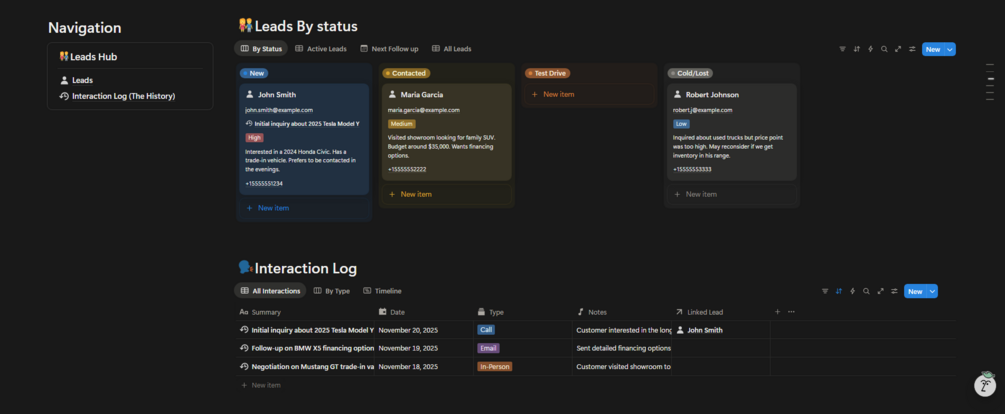This screenshot has height=414, width=1005.
Task: Add a property column to Interaction Log
Action: tap(778, 312)
